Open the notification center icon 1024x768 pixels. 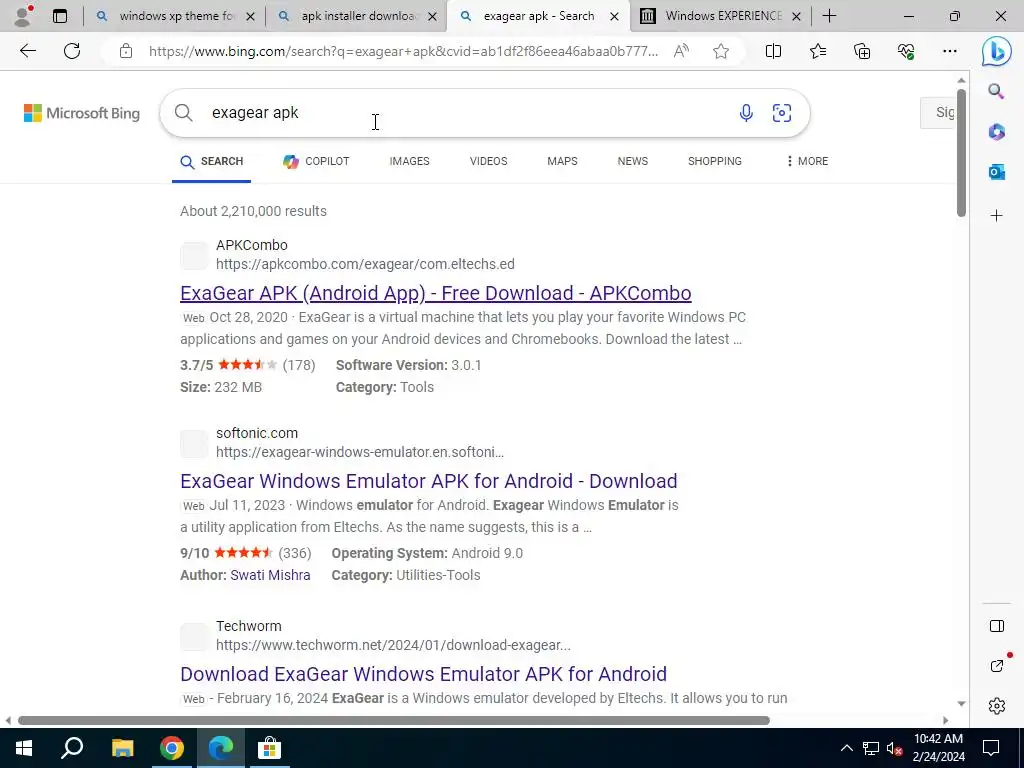991,748
